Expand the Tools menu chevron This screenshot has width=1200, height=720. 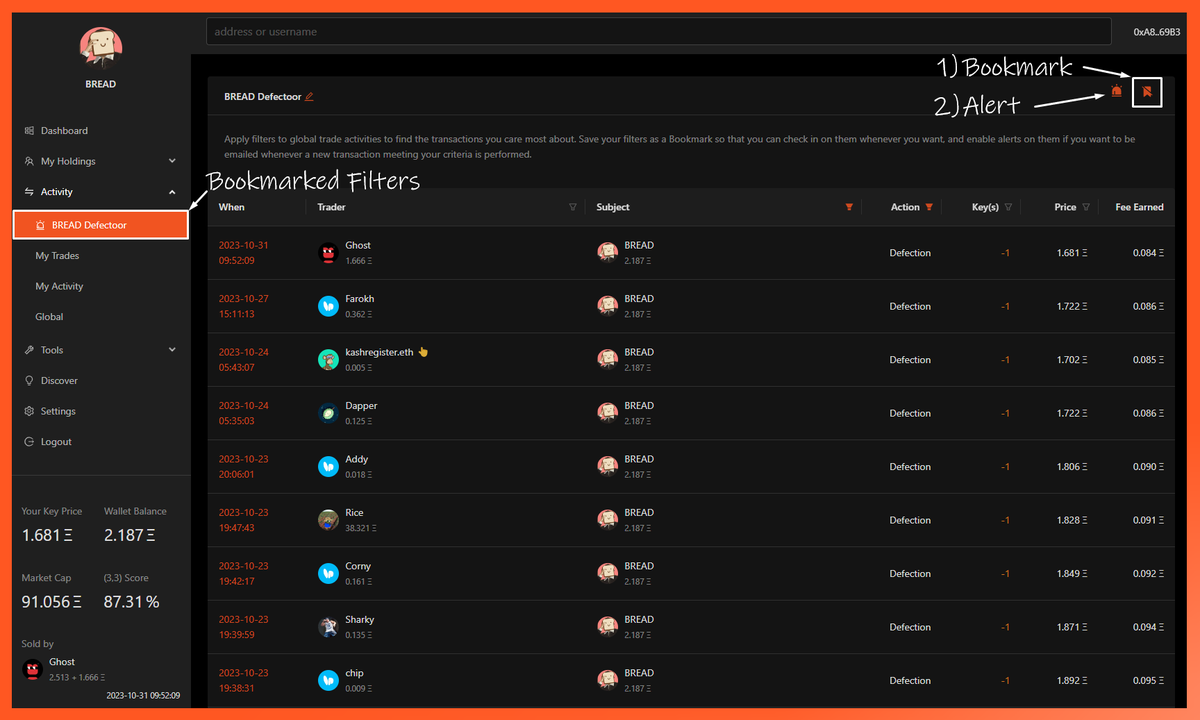[x=172, y=350]
